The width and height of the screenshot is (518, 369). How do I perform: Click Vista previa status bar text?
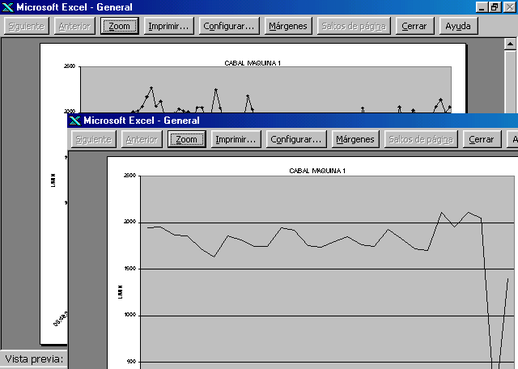[34, 359]
